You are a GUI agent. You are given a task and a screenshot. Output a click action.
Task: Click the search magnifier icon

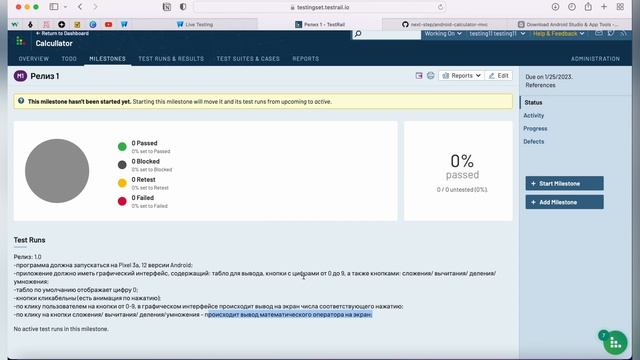(358, 34)
